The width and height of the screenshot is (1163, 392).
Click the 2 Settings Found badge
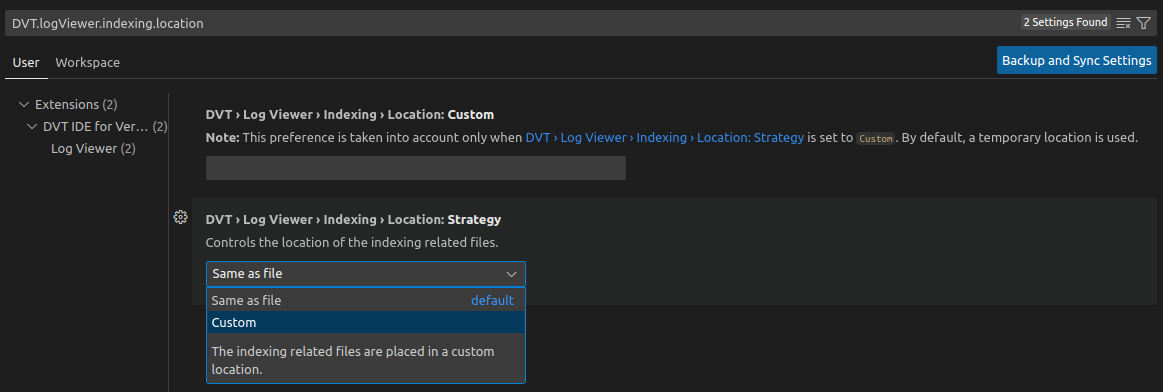(1066, 23)
